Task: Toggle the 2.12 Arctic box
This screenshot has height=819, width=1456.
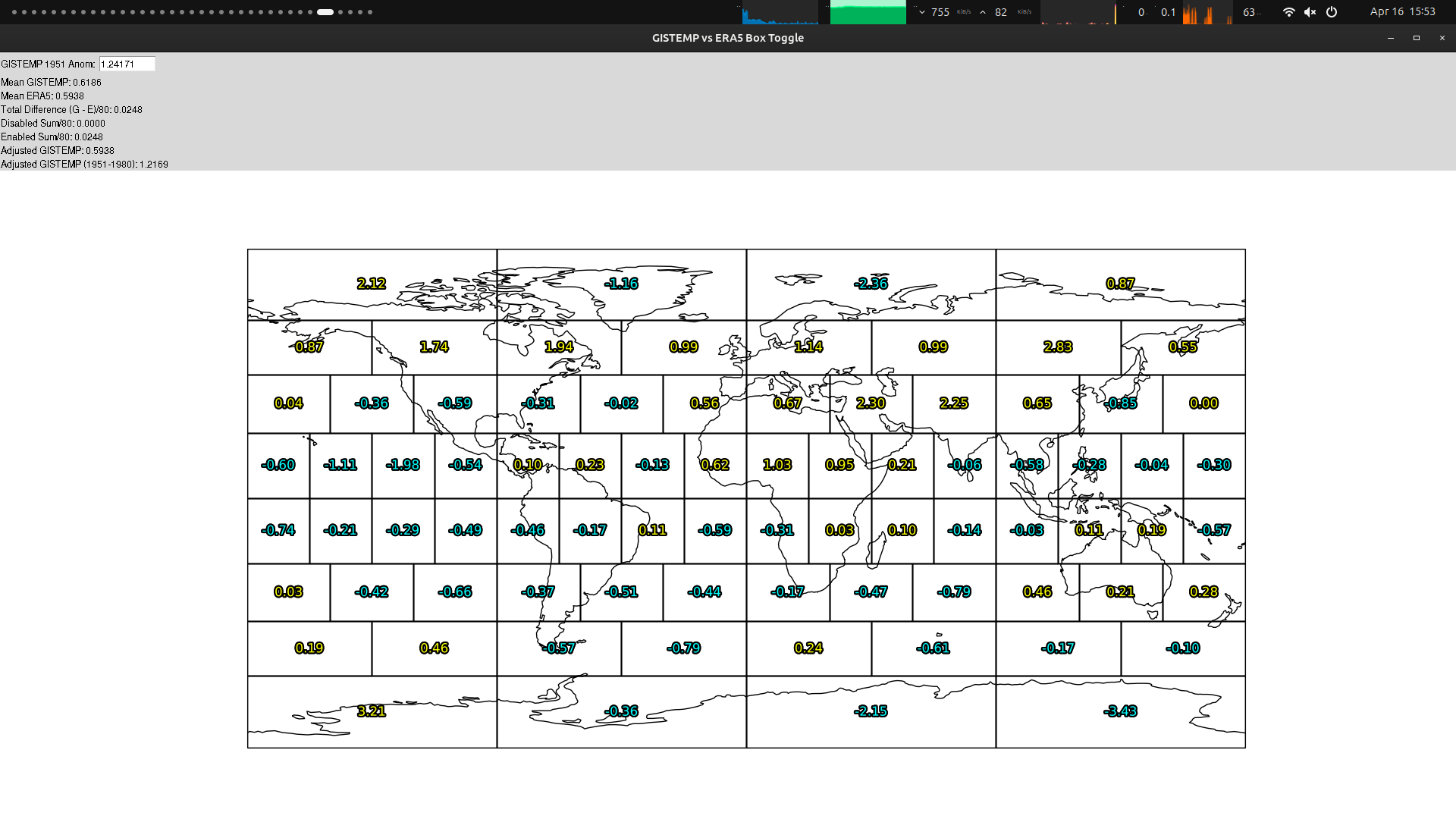Action: 372,284
